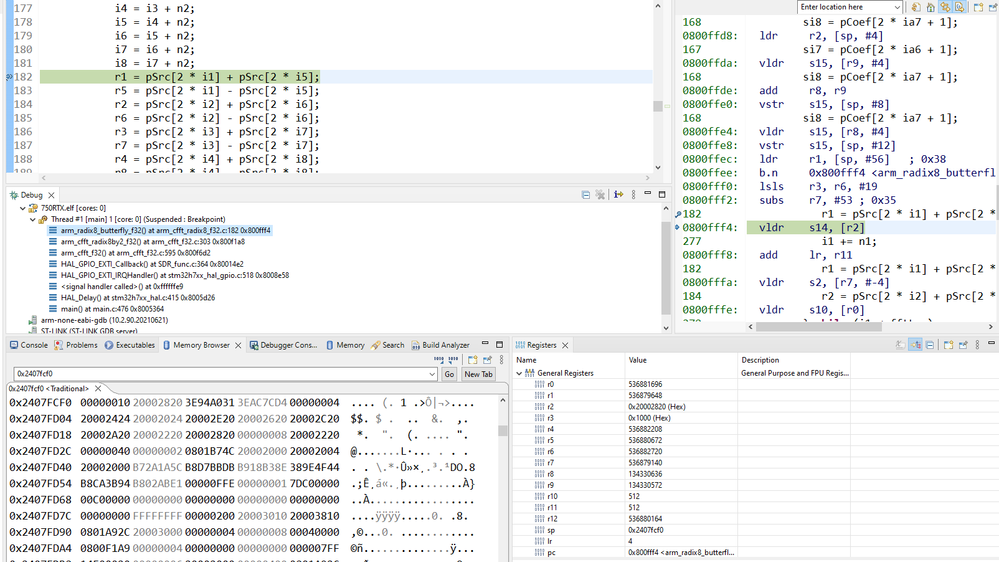Click the pin Registers view icon

coord(963,345)
